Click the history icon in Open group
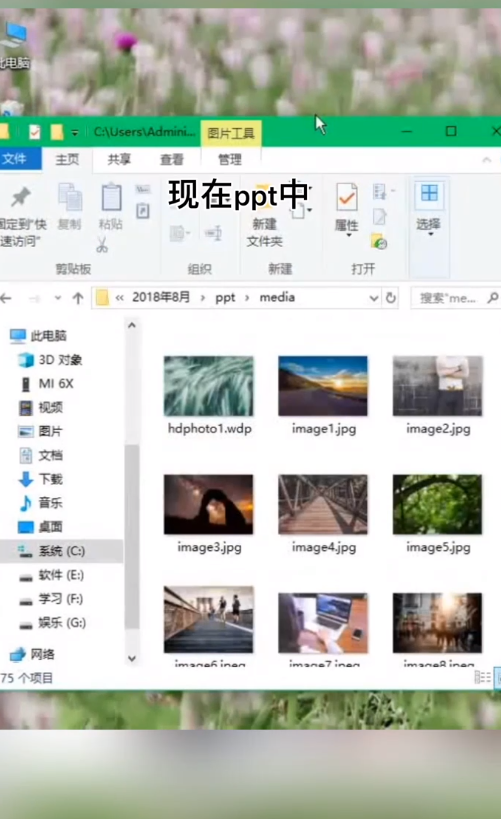The image size is (501, 819). [379, 241]
